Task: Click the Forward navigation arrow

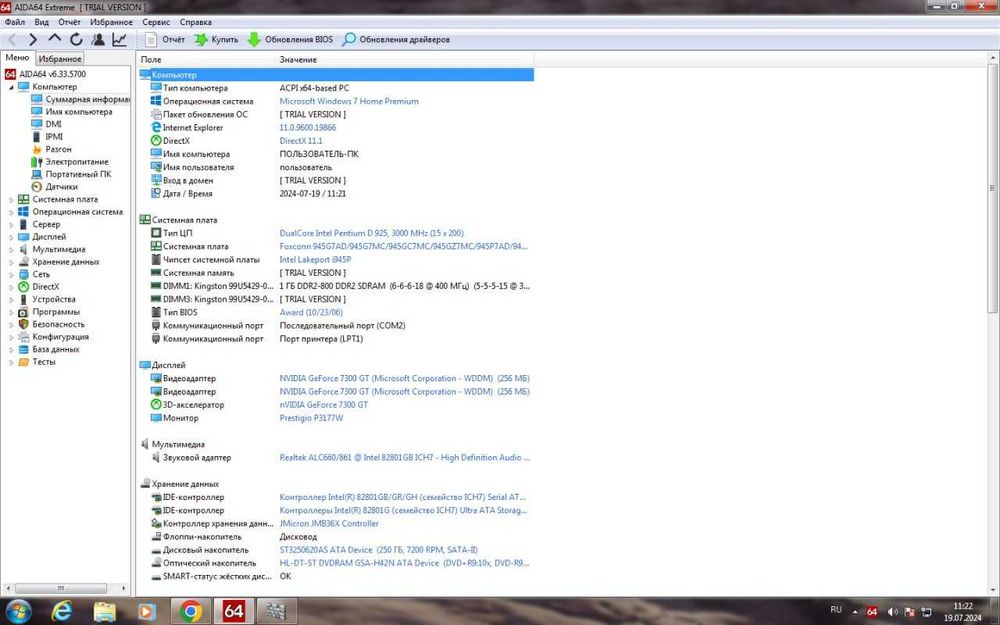Action: click(33, 40)
